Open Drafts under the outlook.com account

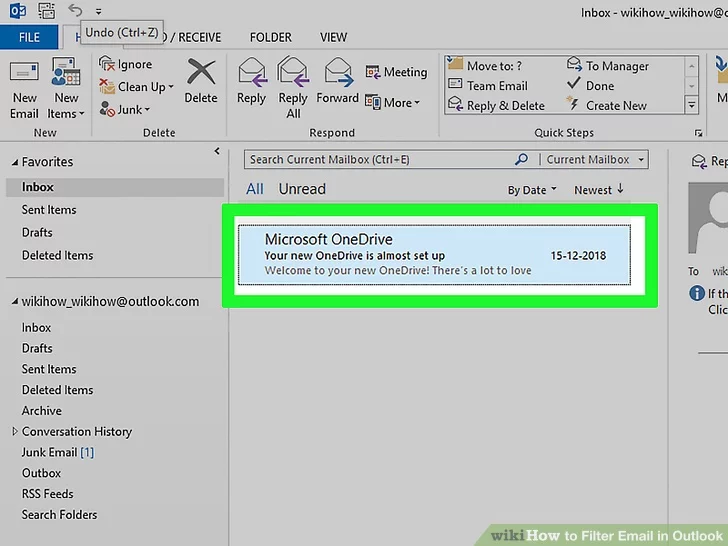[37, 348]
